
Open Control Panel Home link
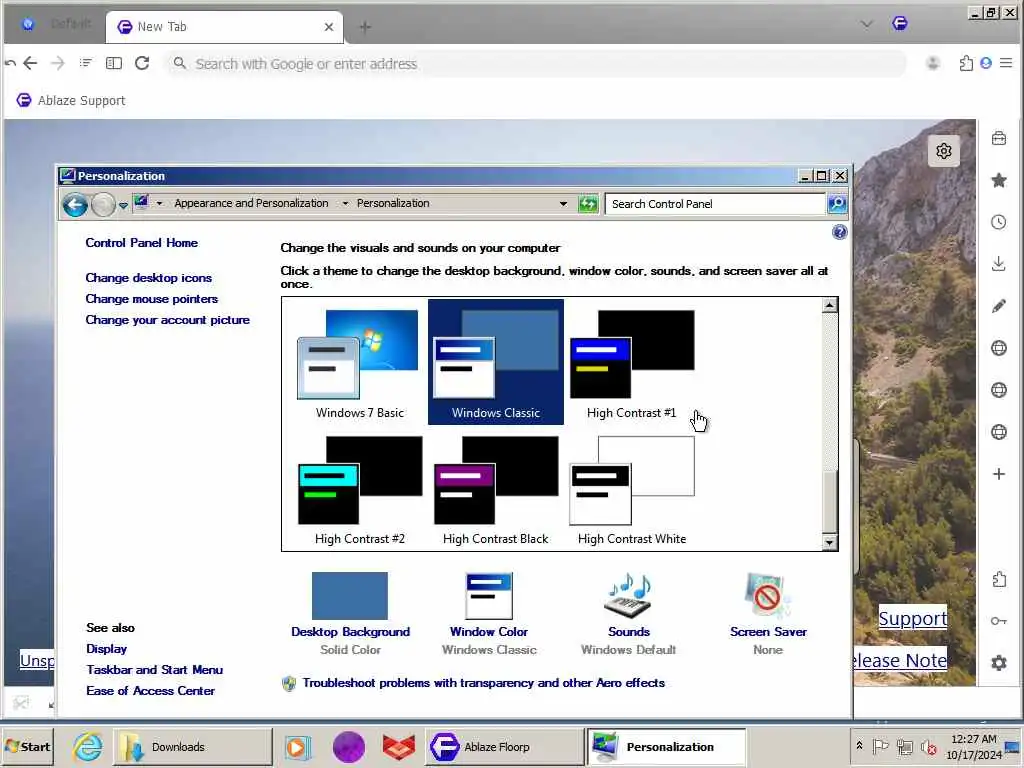142,243
